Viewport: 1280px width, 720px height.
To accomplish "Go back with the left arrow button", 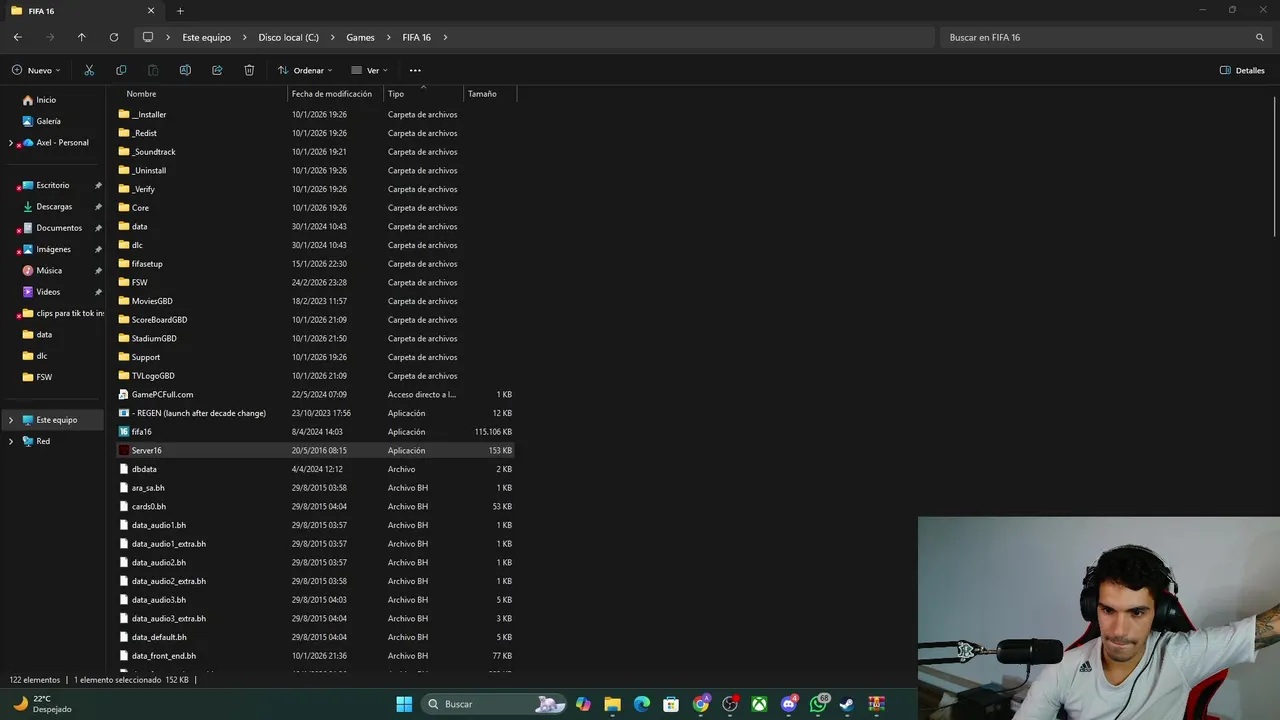I will click(x=18, y=37).
